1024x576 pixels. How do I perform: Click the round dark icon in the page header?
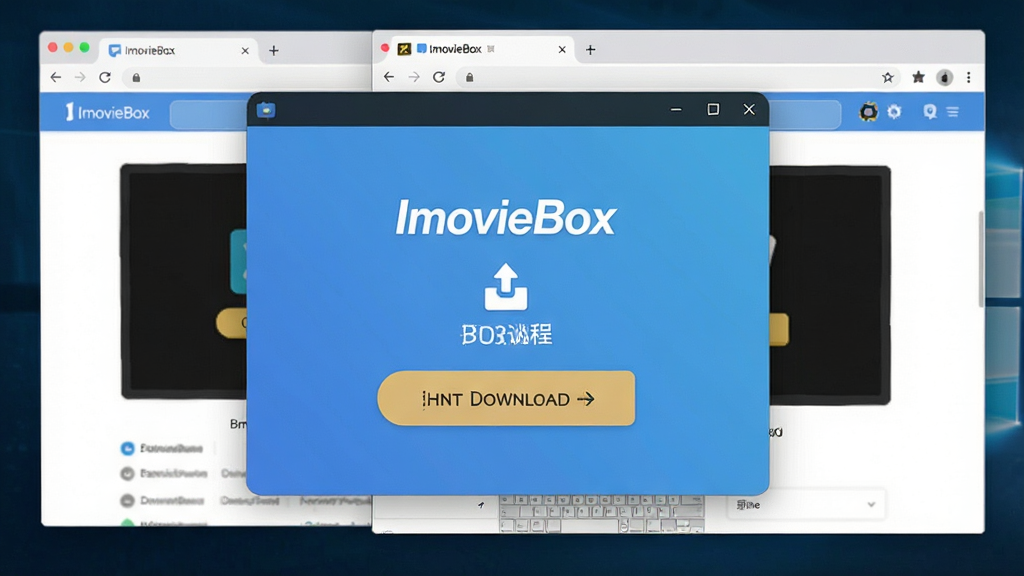coord(868,112)
